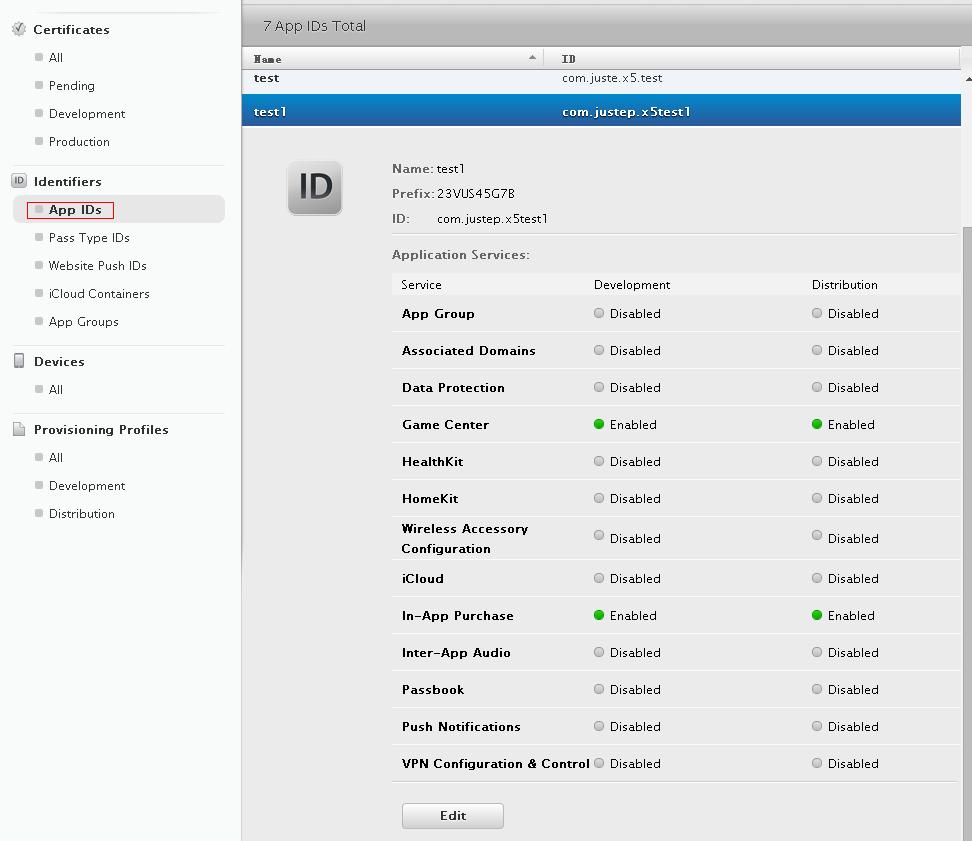Click Game Center Development enabled green indicator
This screenshot has width=972, height=841.
pyautogui.click(x=599, y=424)
